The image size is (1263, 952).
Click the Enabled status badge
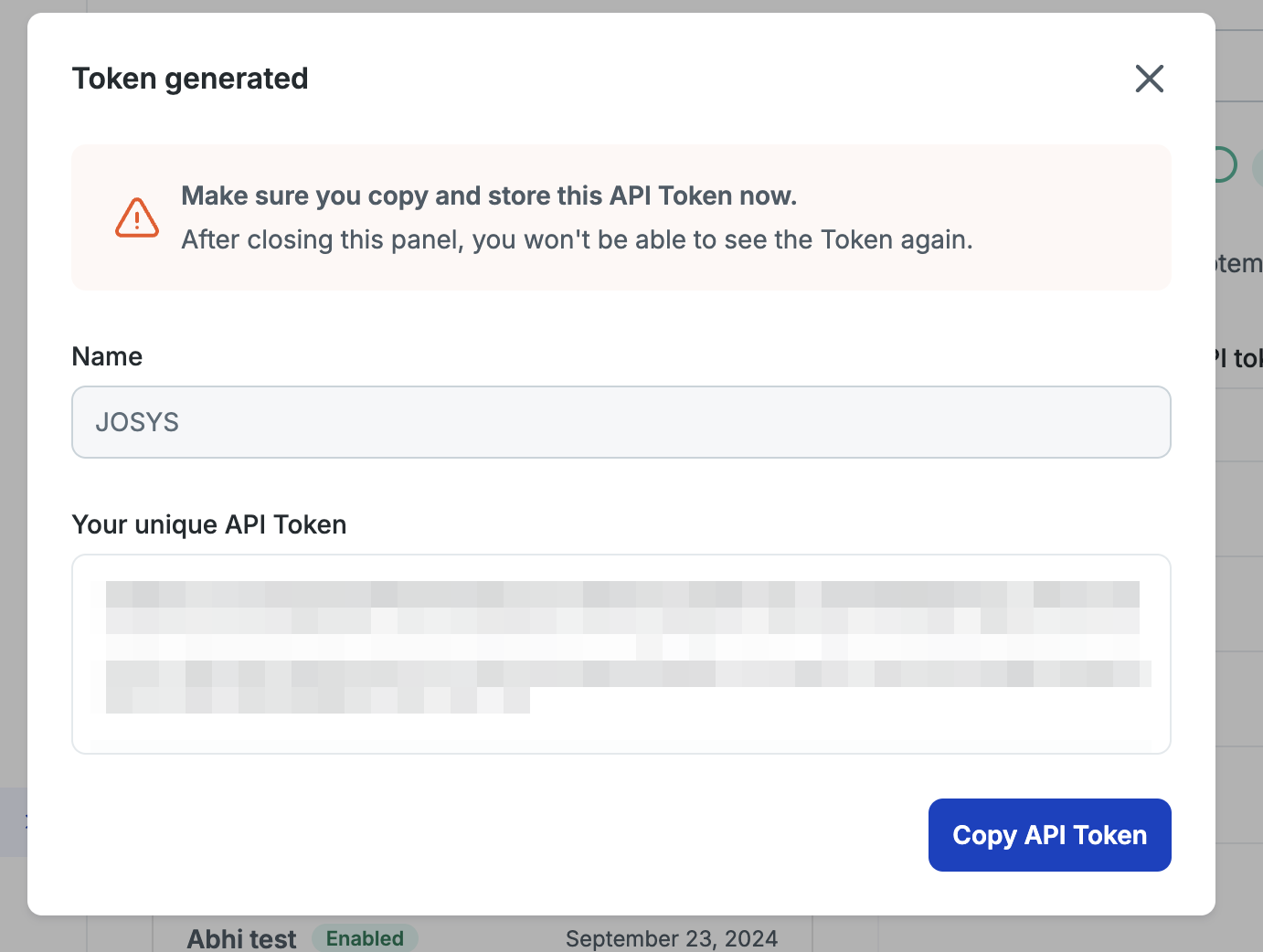(365, 938)
